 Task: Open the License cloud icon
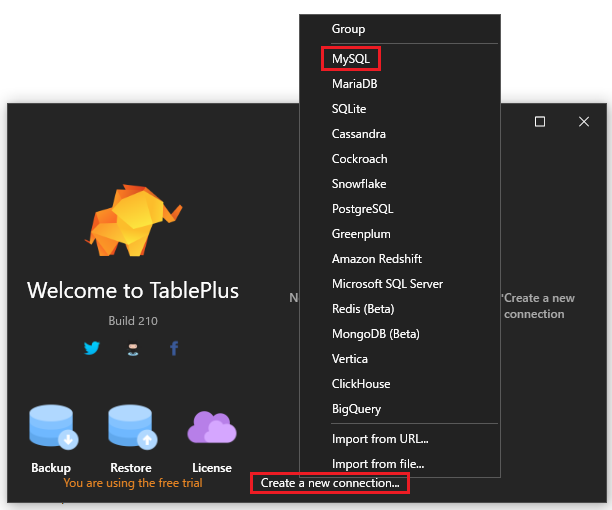(x=212, y=427)
